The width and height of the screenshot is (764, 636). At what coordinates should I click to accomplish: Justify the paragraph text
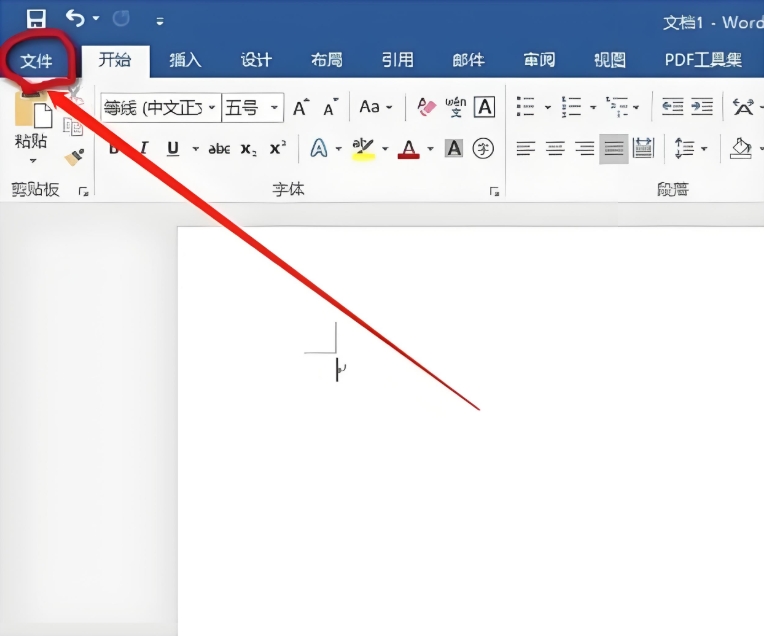pos(613,148)
